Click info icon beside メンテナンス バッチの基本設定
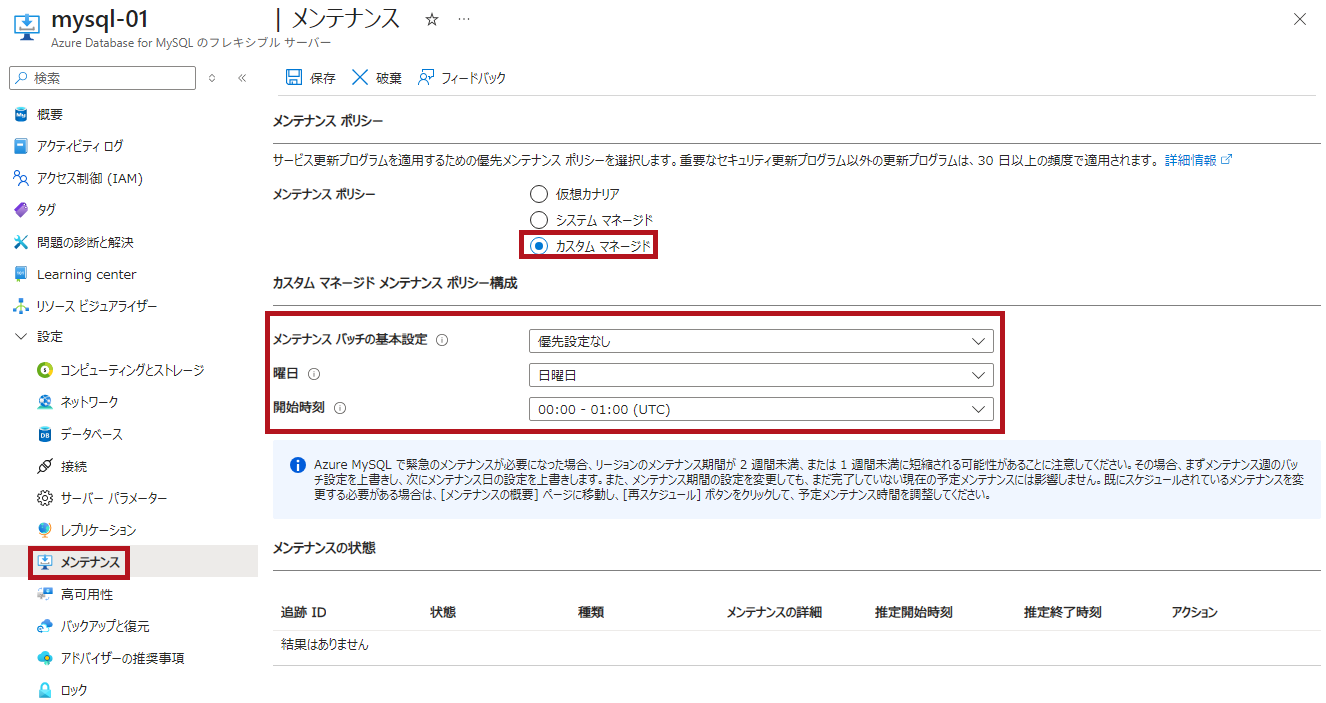This screenshot has height=703, width=1326. point(442,340)
